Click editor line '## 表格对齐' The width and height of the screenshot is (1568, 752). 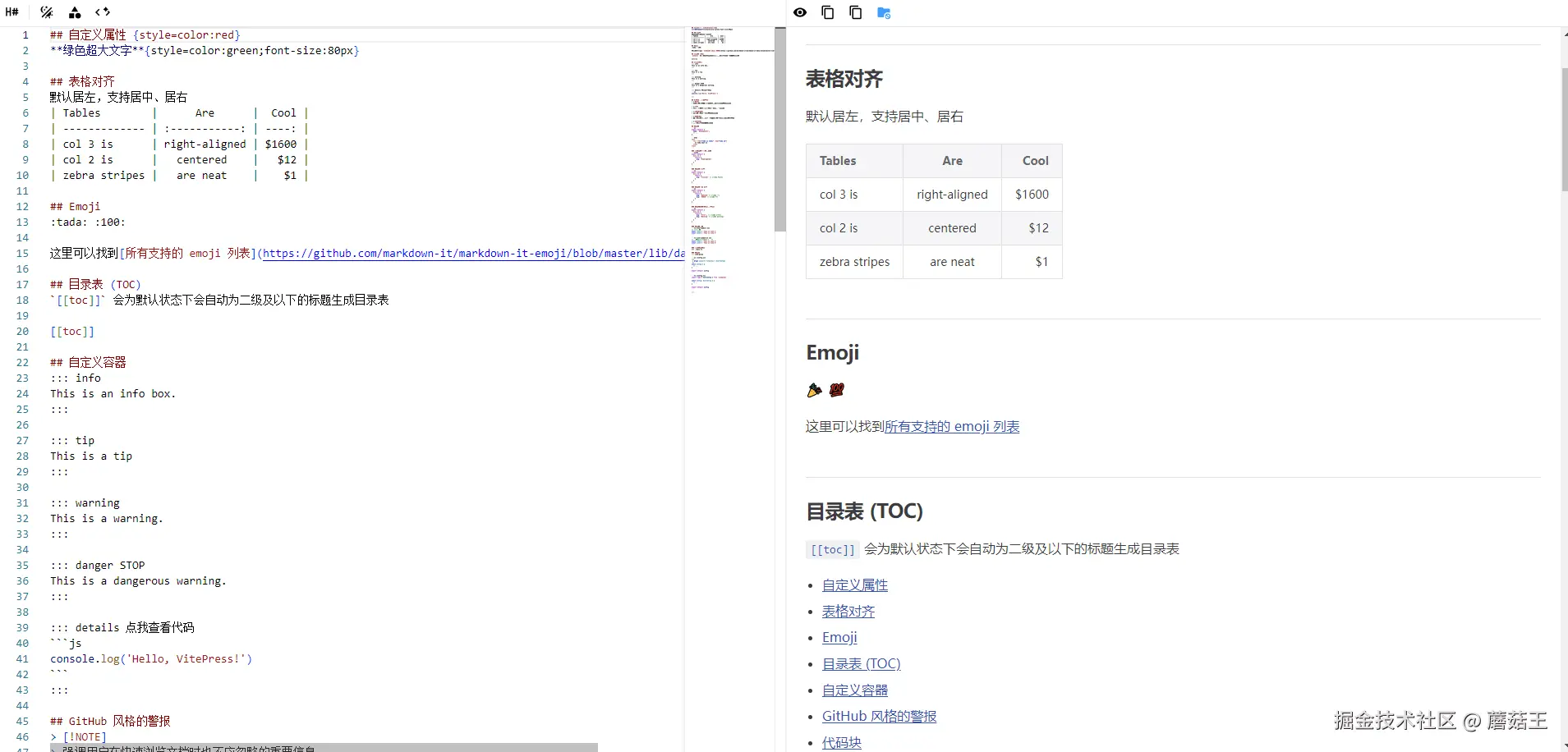(82, 82)
